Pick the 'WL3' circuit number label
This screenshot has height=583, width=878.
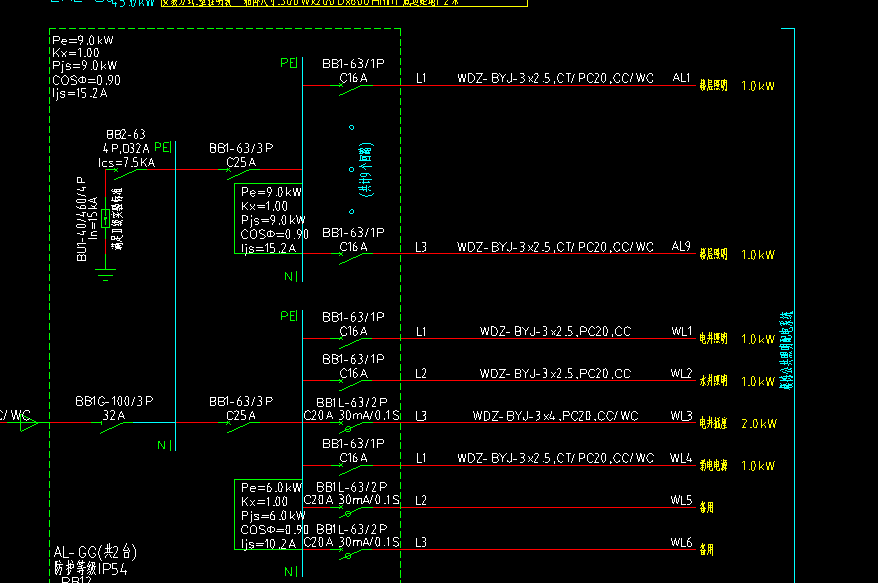click(x=682, y=416)
